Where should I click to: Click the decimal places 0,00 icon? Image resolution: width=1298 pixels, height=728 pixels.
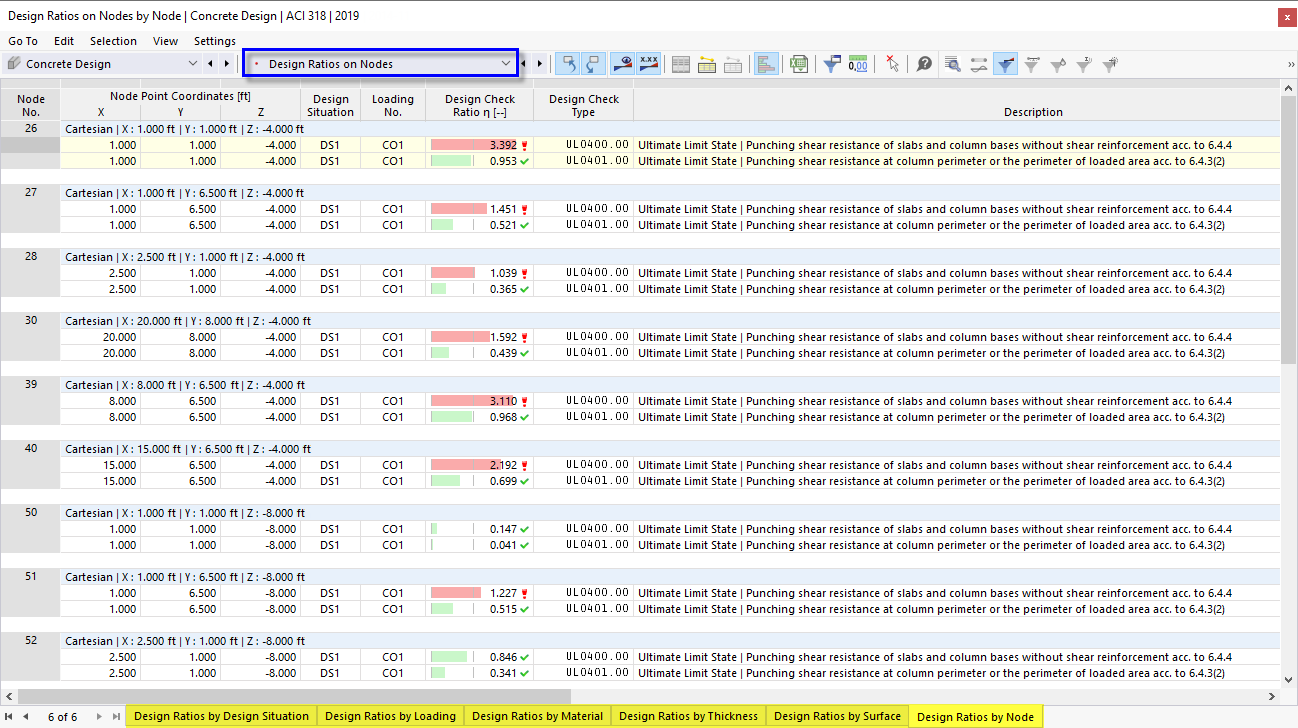pyautogui.click(x=859, y=63)
